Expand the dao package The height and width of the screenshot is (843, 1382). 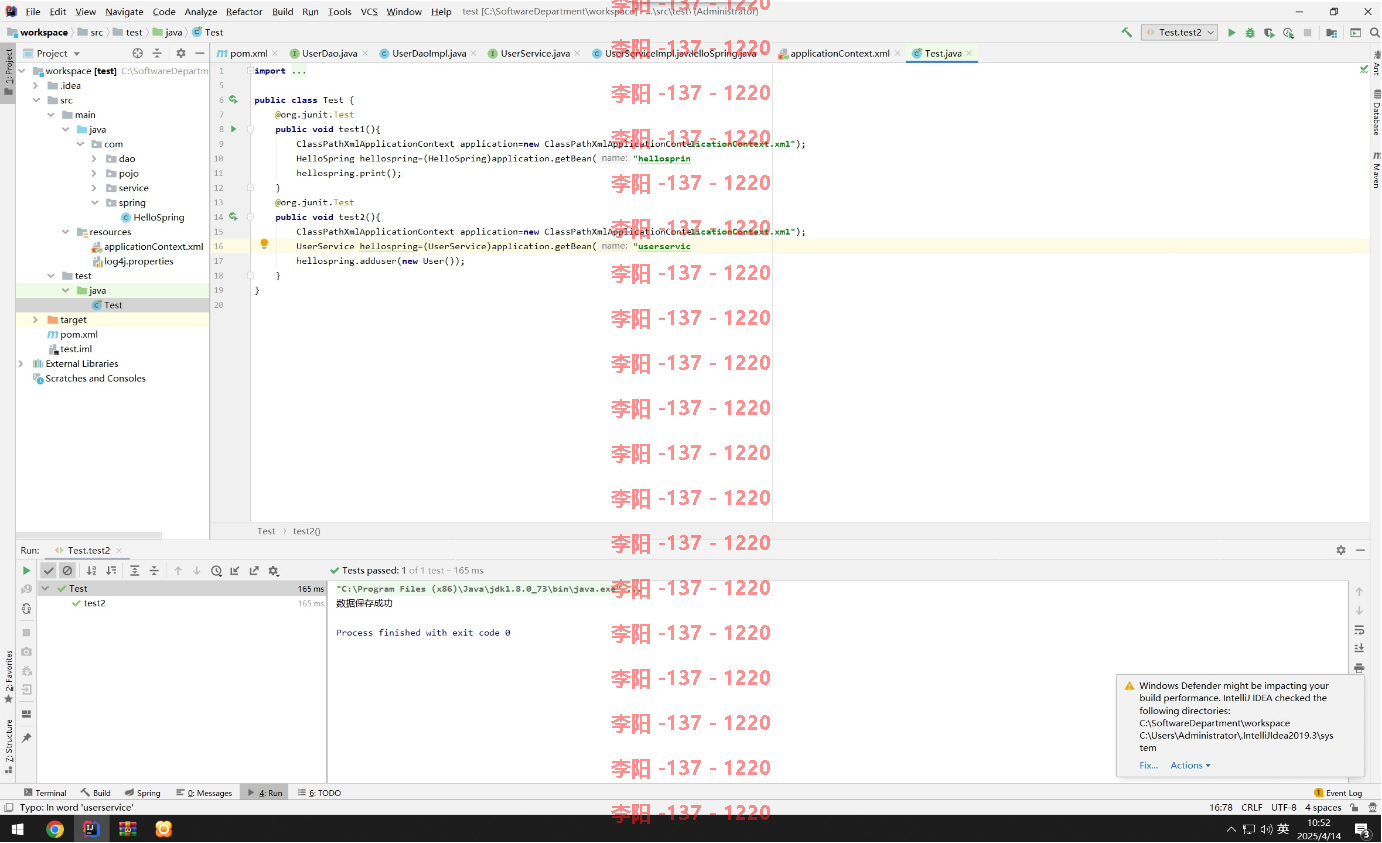click(x=94, y=159)
